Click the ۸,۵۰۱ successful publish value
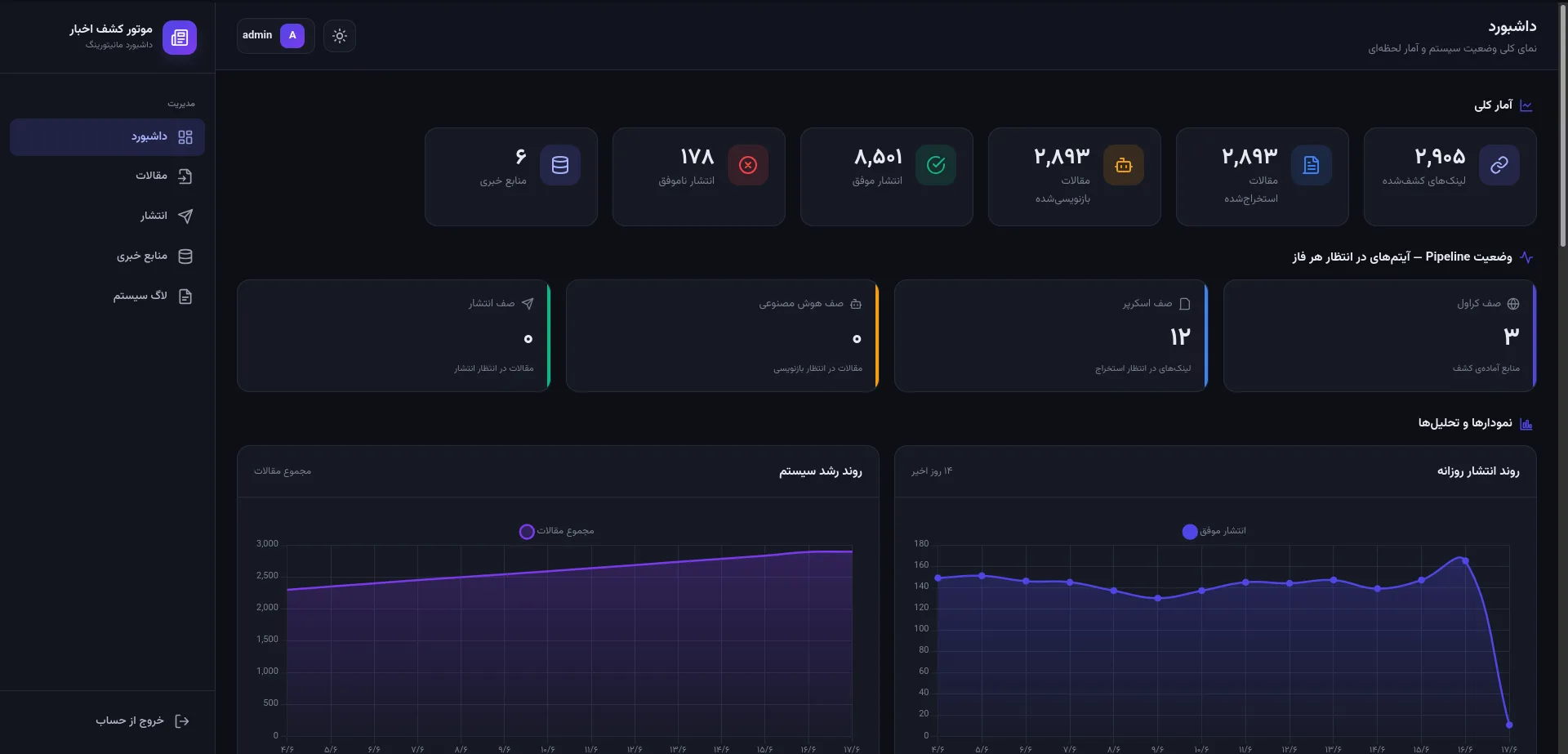The height and width of the screenshot is (754, 1568). [x=879, y=156]
